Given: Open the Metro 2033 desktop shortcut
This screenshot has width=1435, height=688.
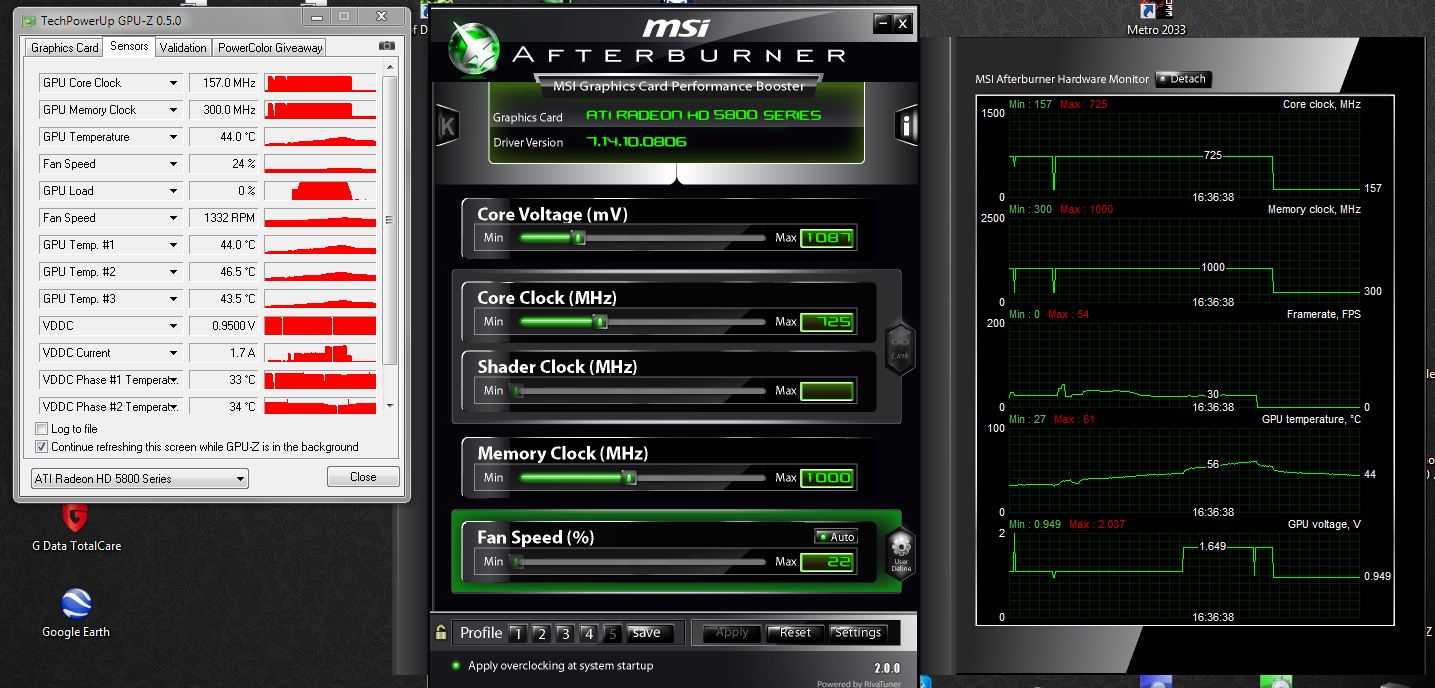Looking at the screenshot, I should point(1156,18).
